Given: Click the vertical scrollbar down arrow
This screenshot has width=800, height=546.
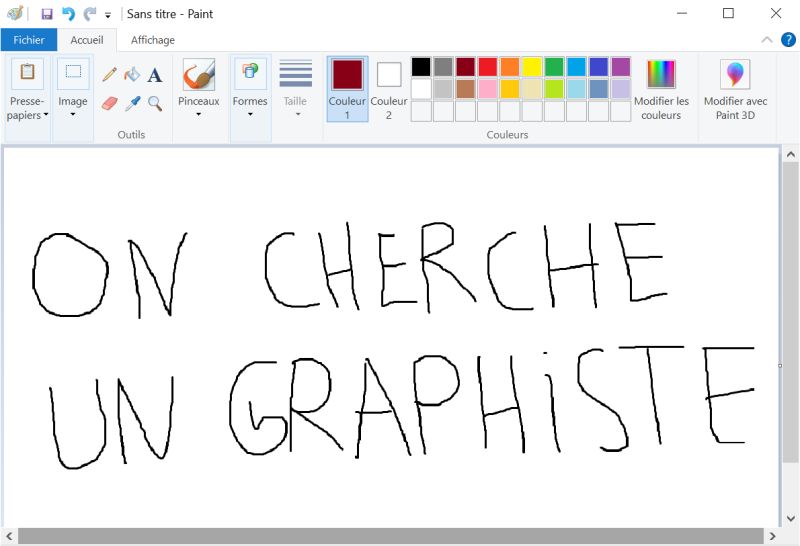Looking at the screenshot, I should (x=791, y=518).
